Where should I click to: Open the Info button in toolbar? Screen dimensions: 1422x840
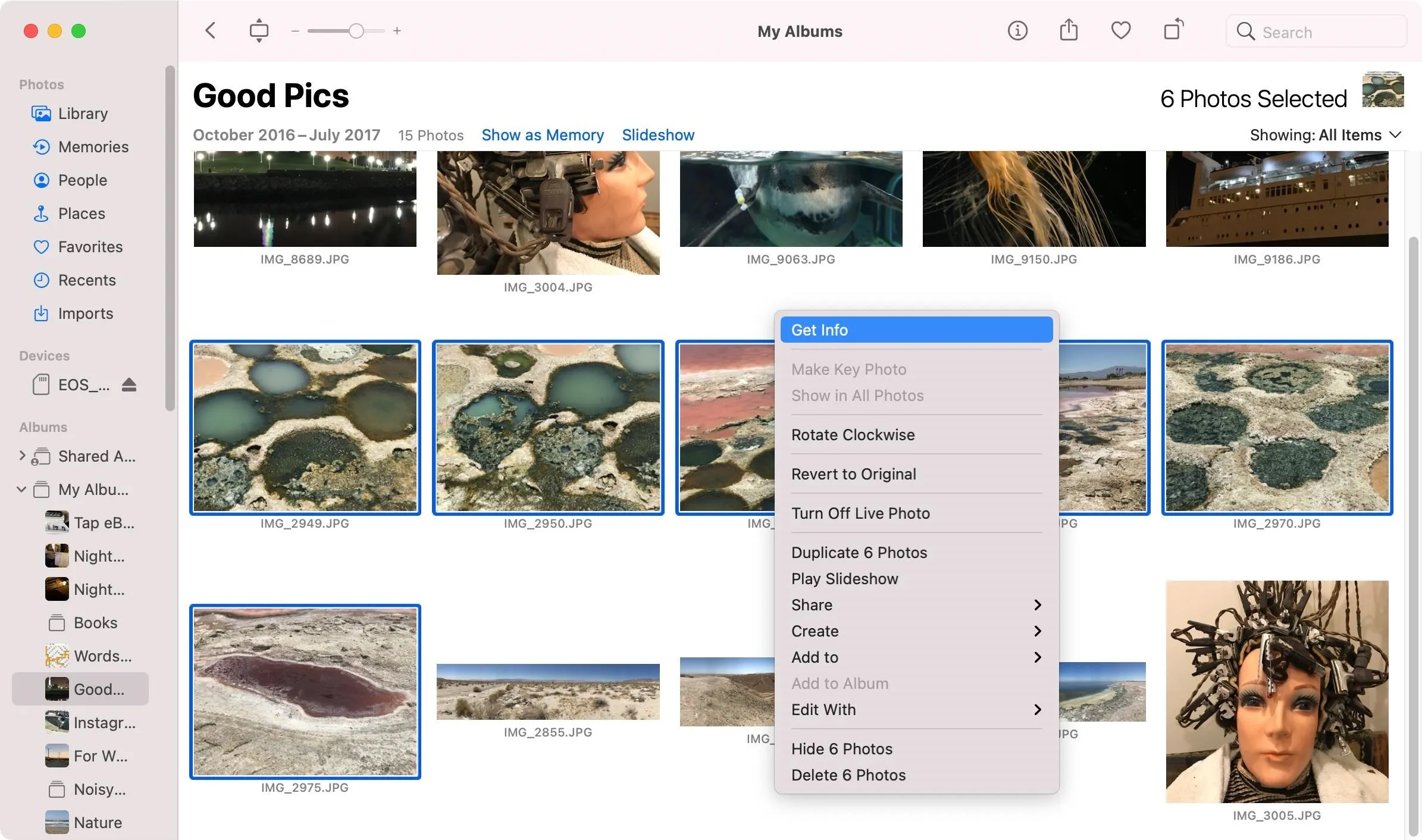coord(1017,30)
